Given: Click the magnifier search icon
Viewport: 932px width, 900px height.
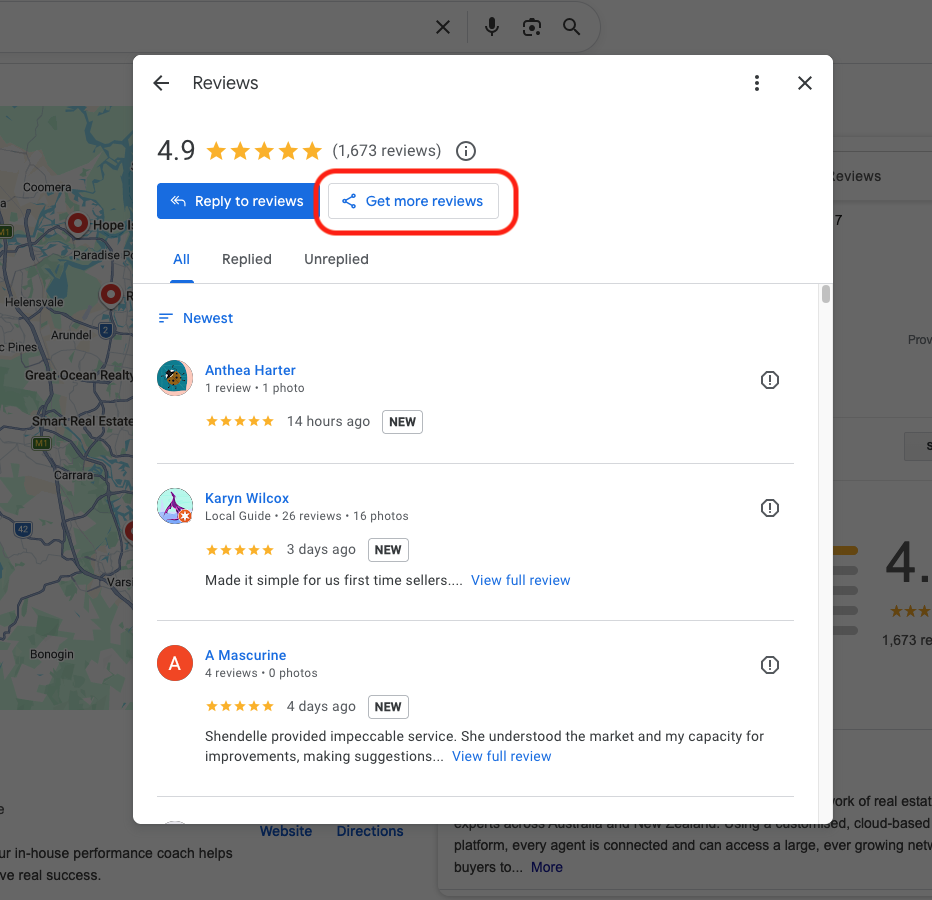Looking at the screenshot, I should [x=571, y=27].
